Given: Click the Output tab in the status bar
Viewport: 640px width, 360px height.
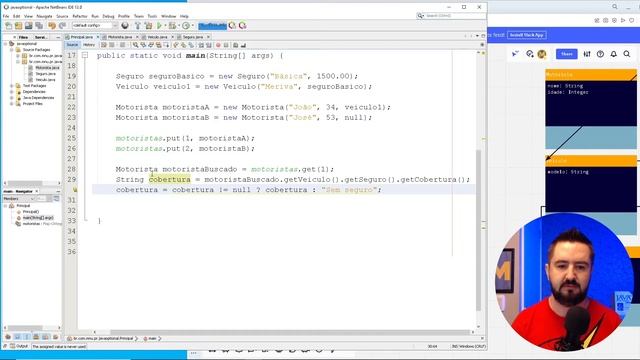Looking at the screenshot, I should tap(18, 346).
